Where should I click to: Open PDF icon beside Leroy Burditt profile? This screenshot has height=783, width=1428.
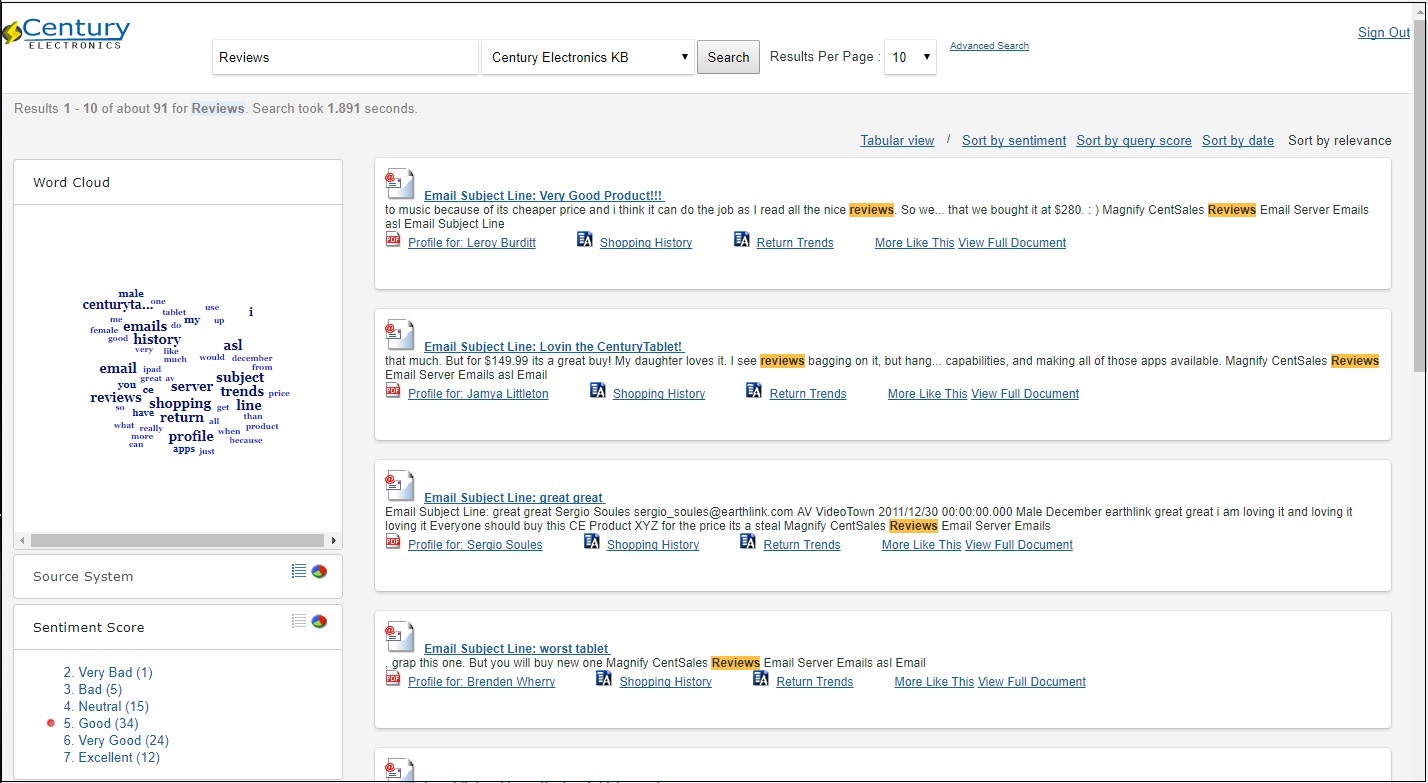[393, 240]
